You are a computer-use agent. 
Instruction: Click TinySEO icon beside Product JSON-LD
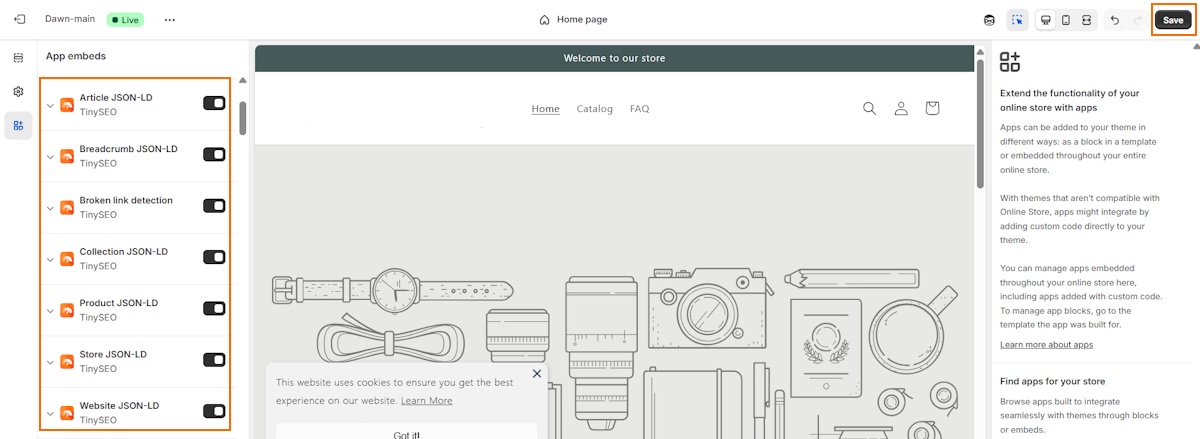(67, 309)
